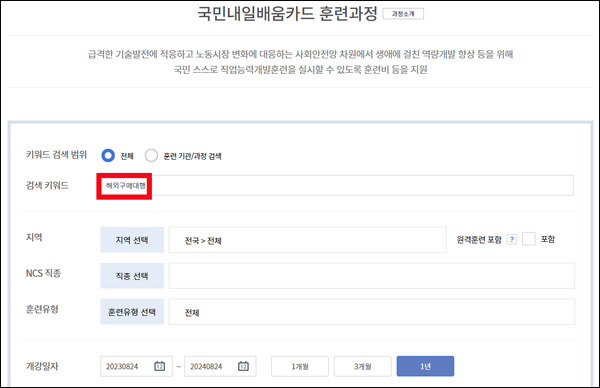This screenshot has height=388, width=600.
Task: Open the calendar icon for end date 20240824
Action: (243, 366)
